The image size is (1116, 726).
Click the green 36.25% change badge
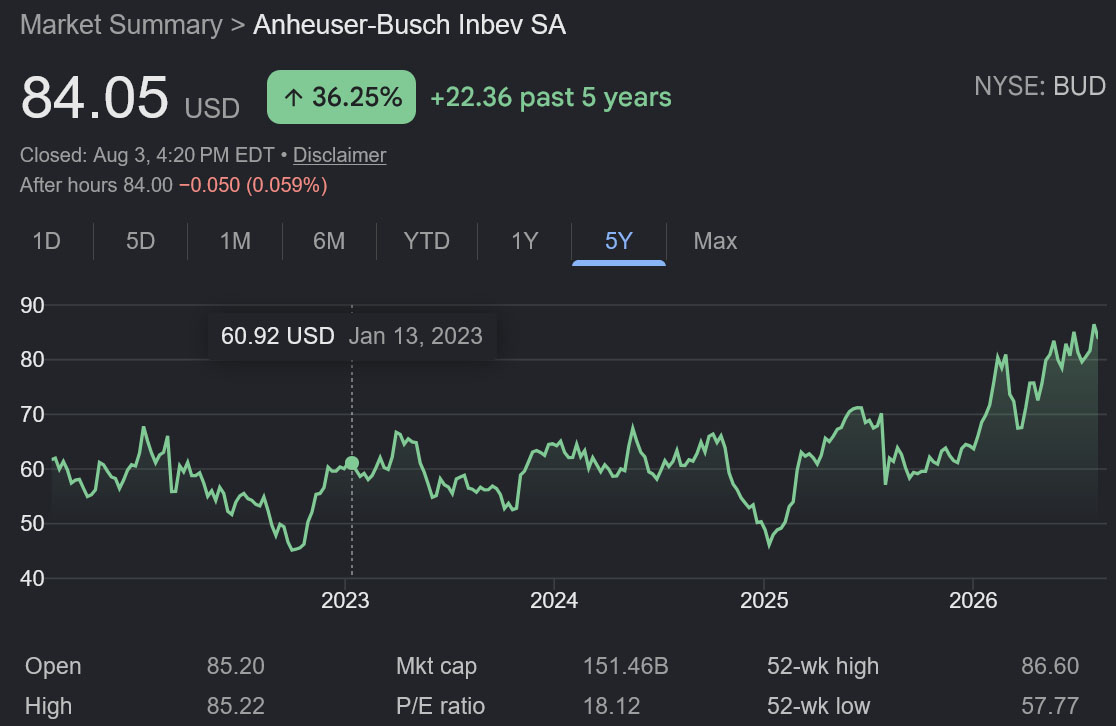pyautogui.click(x=341, y=97)
